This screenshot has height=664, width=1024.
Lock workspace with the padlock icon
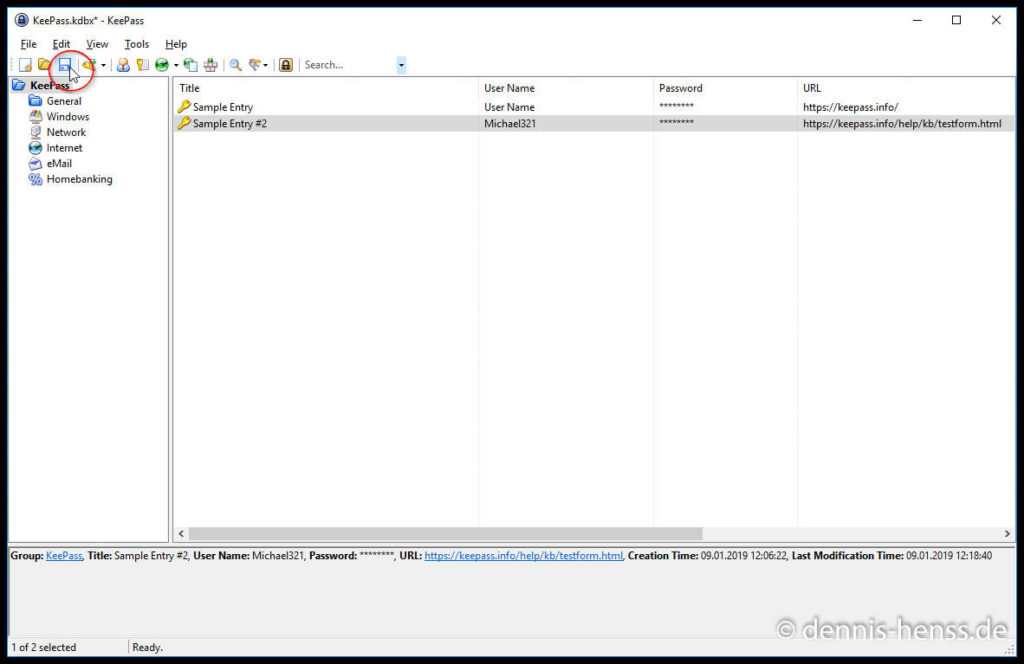(286, 65)
